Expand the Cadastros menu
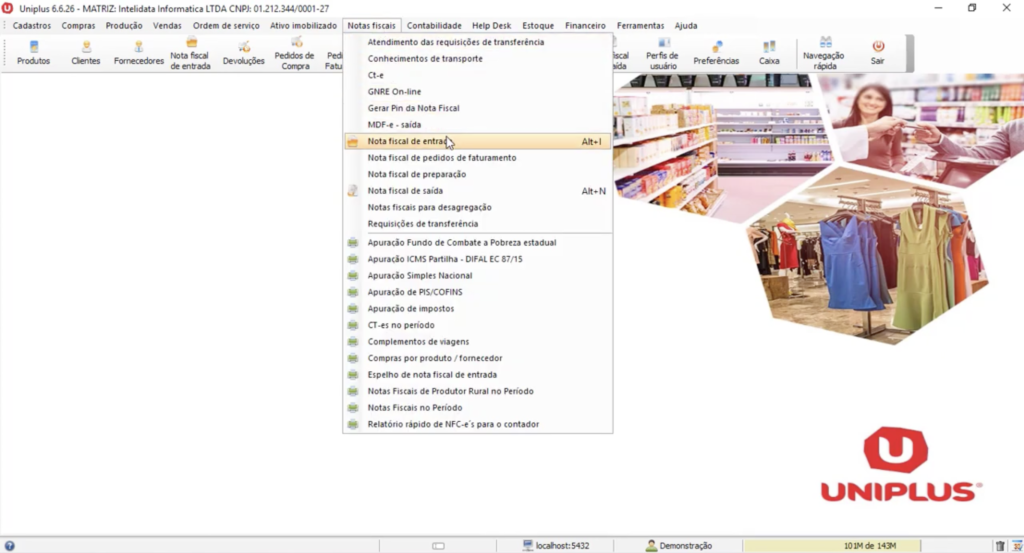Image resolution: width=1024 pixels, height=553 pixels. tap(32, 25)
